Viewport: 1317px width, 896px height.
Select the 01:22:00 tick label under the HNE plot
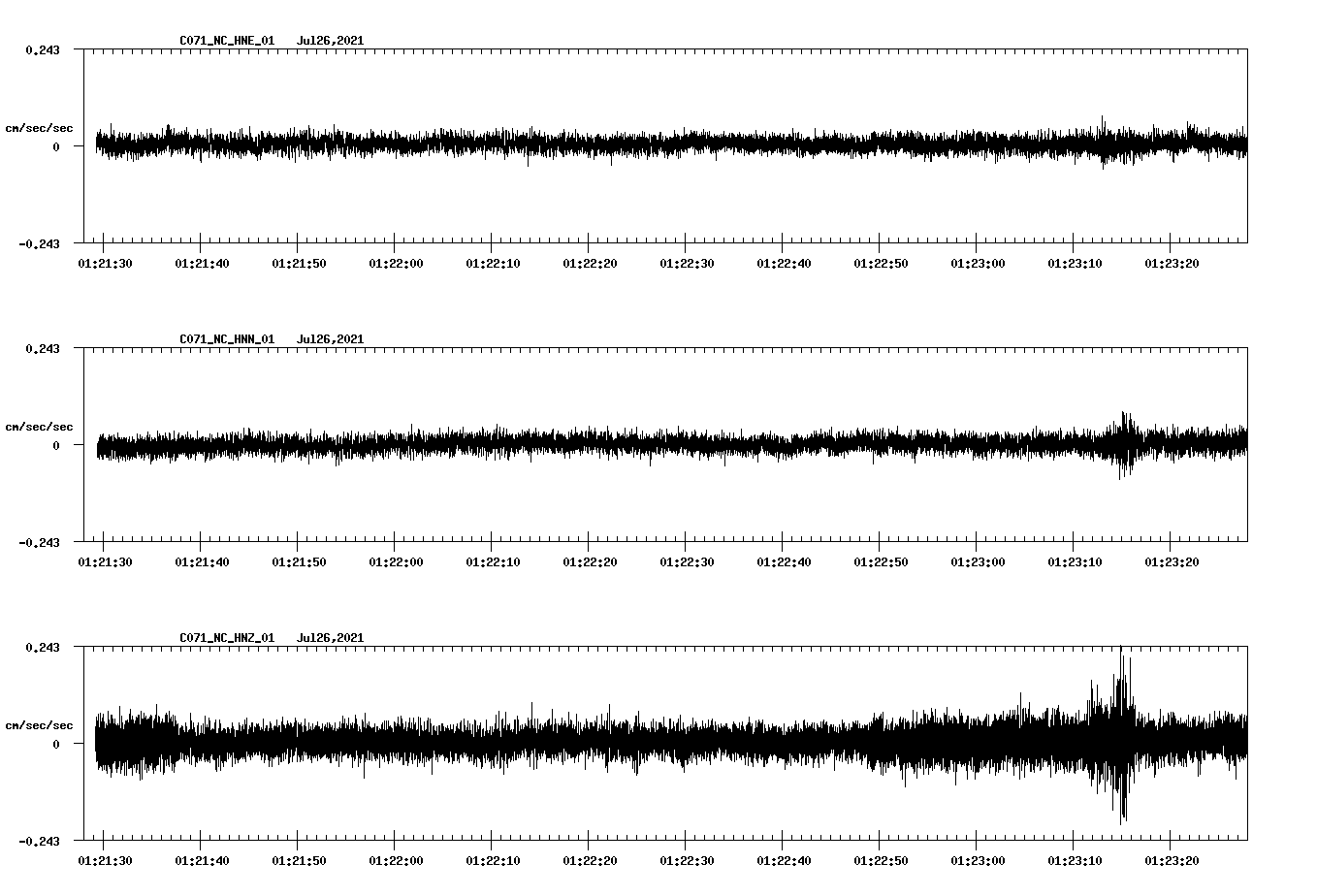tap(395, 263)
